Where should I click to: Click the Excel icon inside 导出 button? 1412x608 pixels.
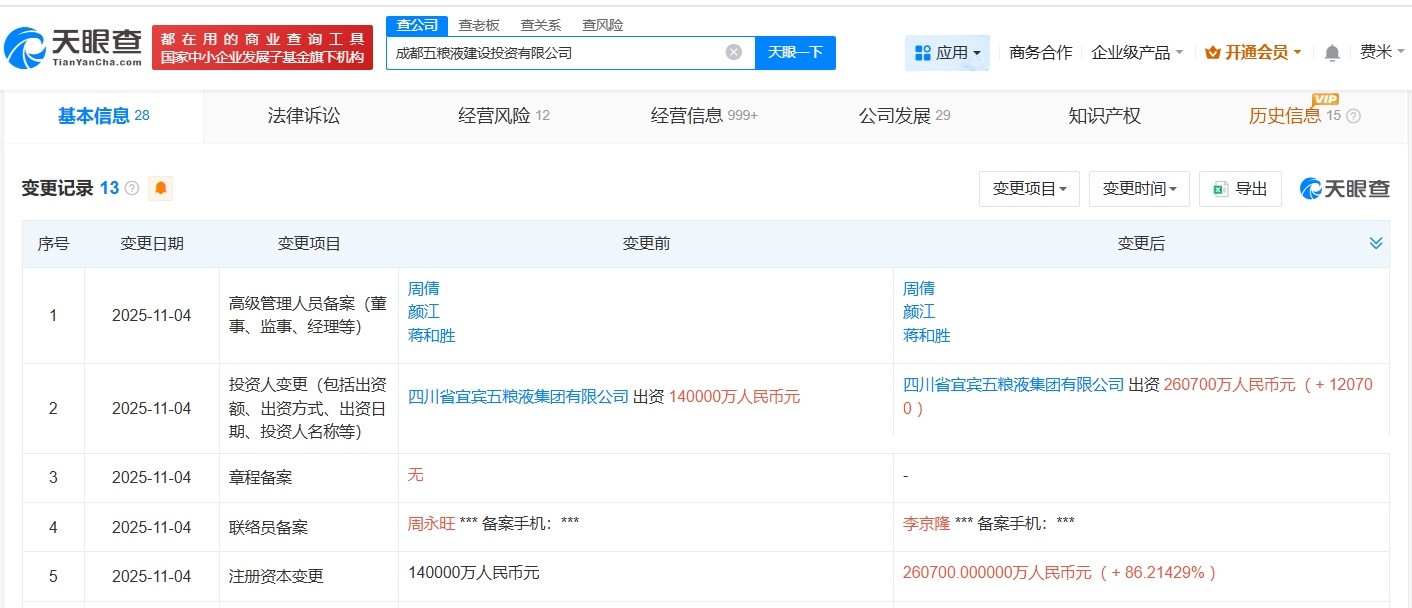tap(1218, 189)
